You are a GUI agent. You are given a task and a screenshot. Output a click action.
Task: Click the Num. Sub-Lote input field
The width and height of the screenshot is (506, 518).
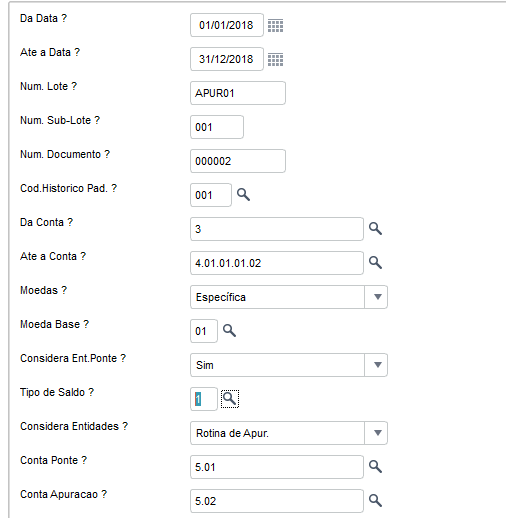(x=217, y=127)
